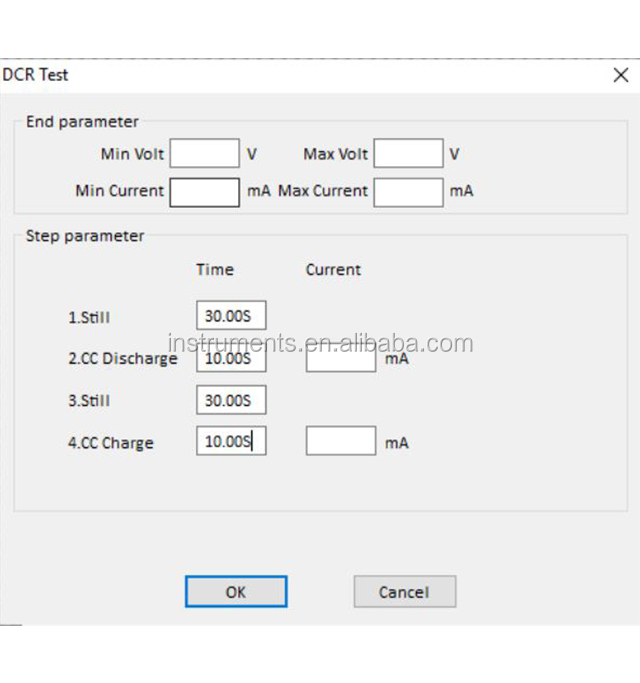Click the Max Current input field
The image size is (640, 683).
coord(408,191)
